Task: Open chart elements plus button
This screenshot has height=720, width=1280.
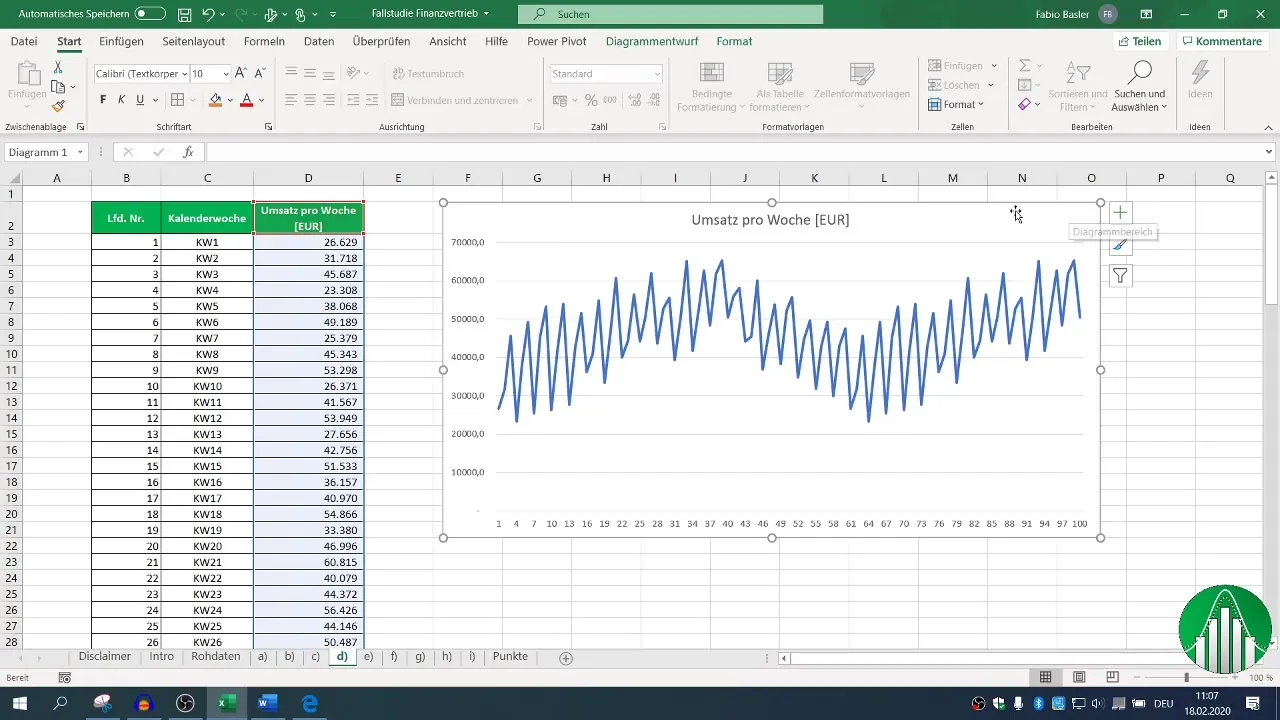Action: click(x=1121, y=213)
